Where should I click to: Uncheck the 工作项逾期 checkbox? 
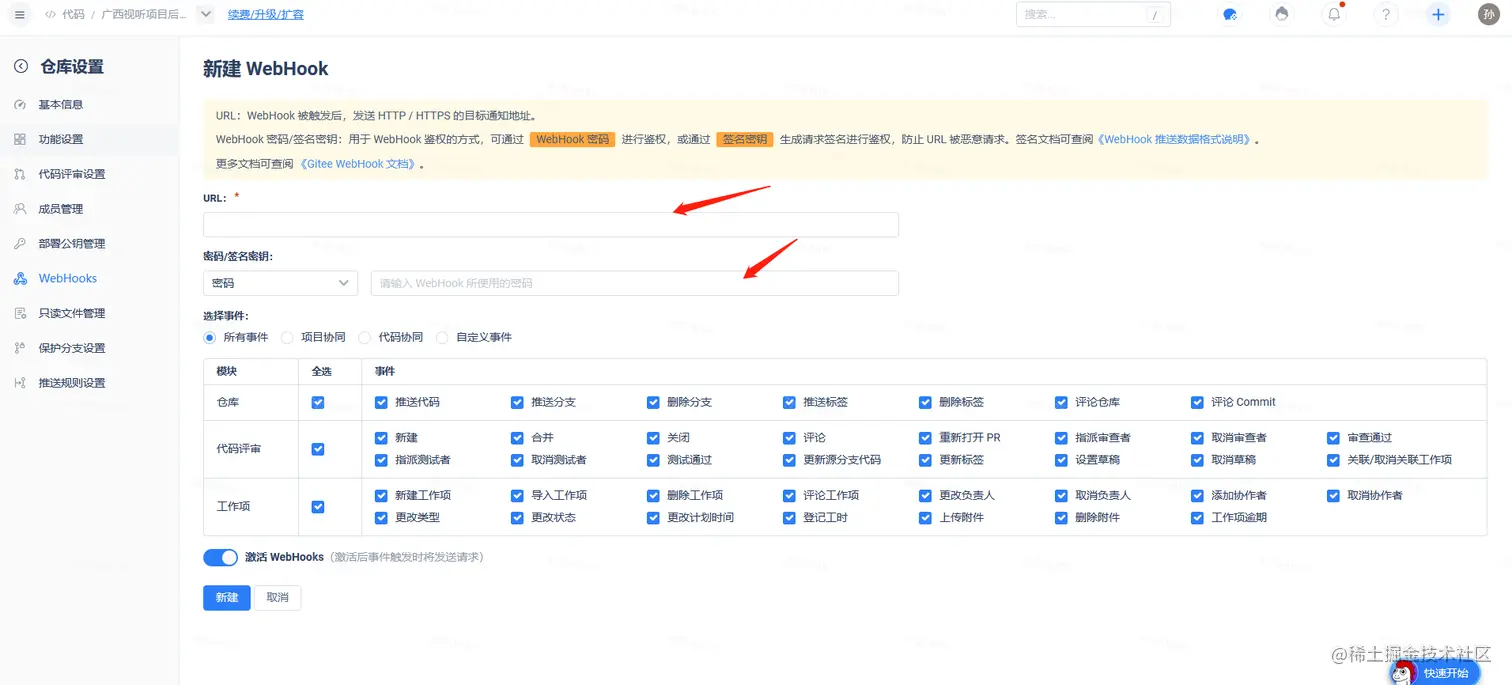(1197, 518)
